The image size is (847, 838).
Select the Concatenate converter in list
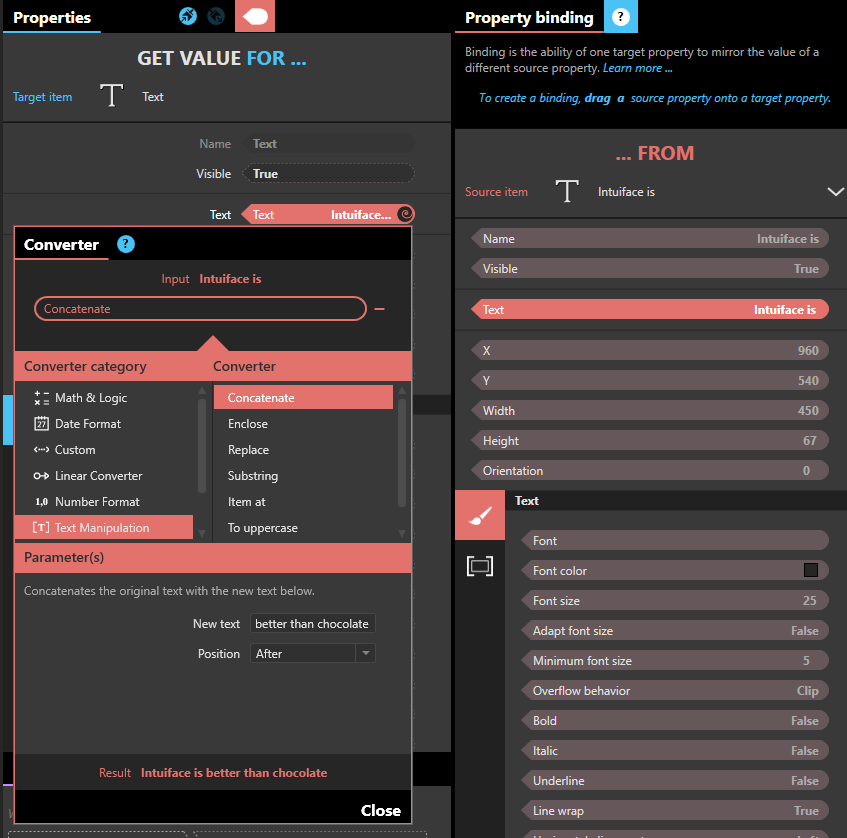tap(304, 398)
